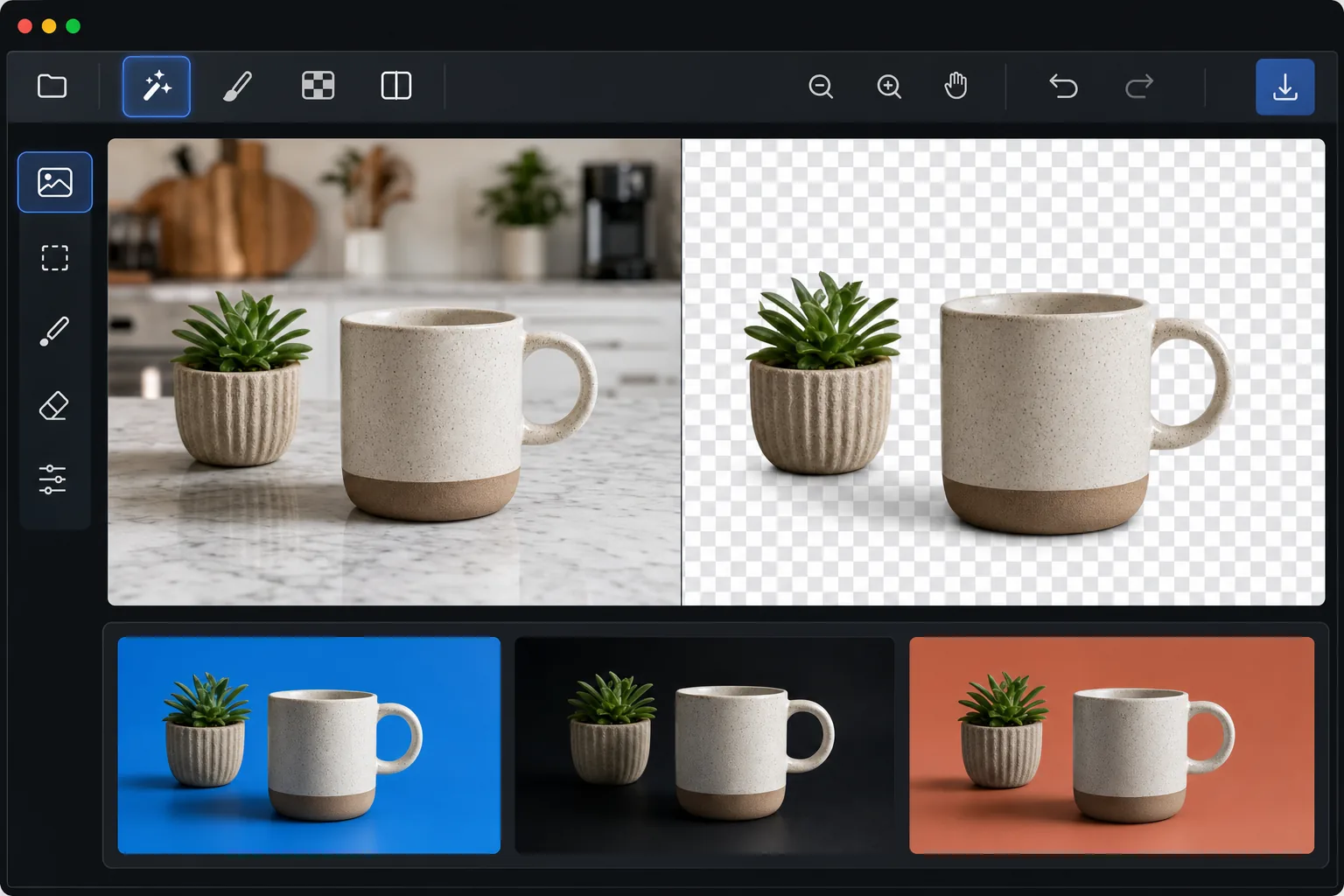Select the magic wand auto-remove tool
The image size is (1344, 896).
[x=157, y=87]
